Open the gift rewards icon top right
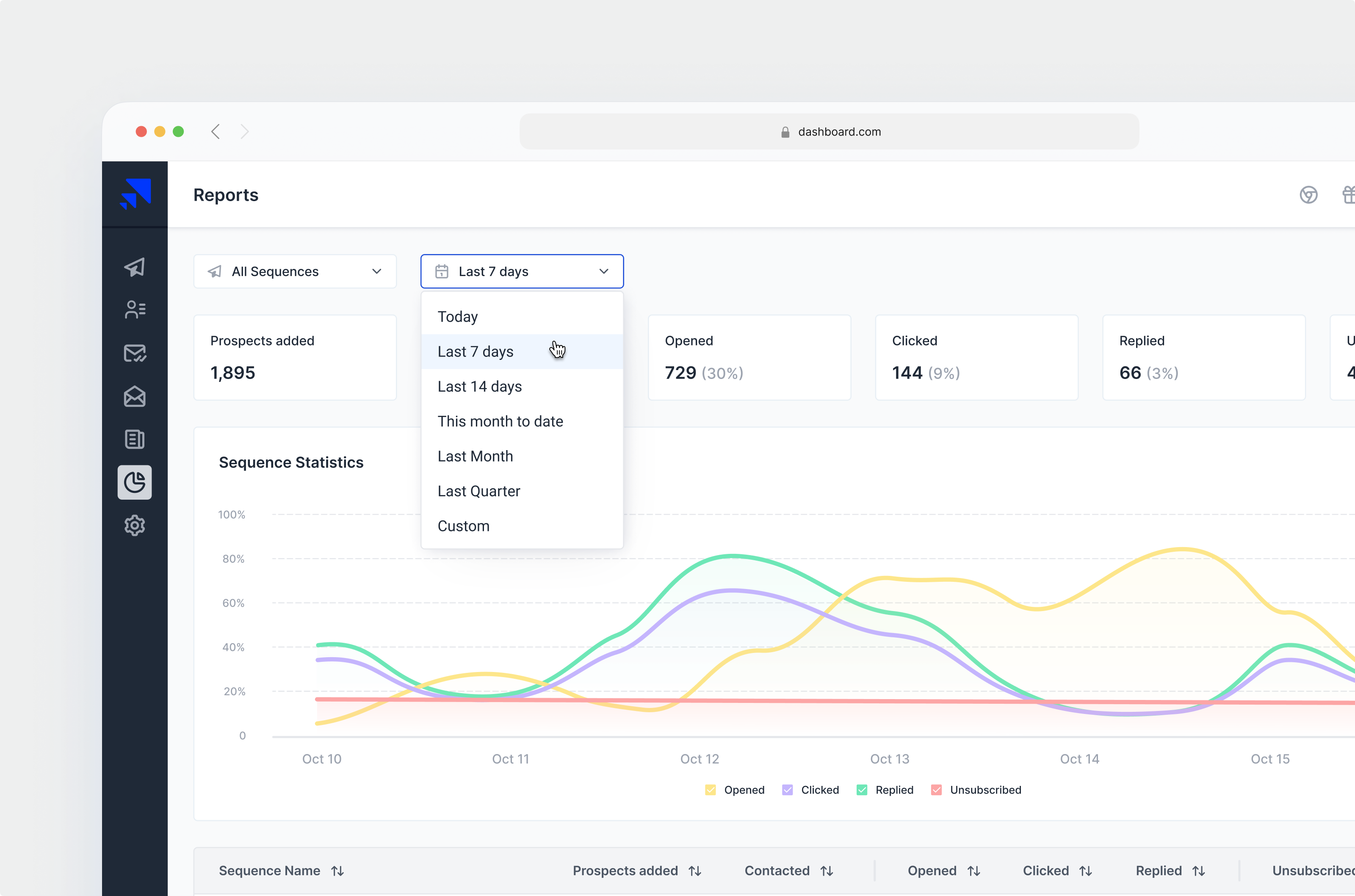 coord(1349,195)
